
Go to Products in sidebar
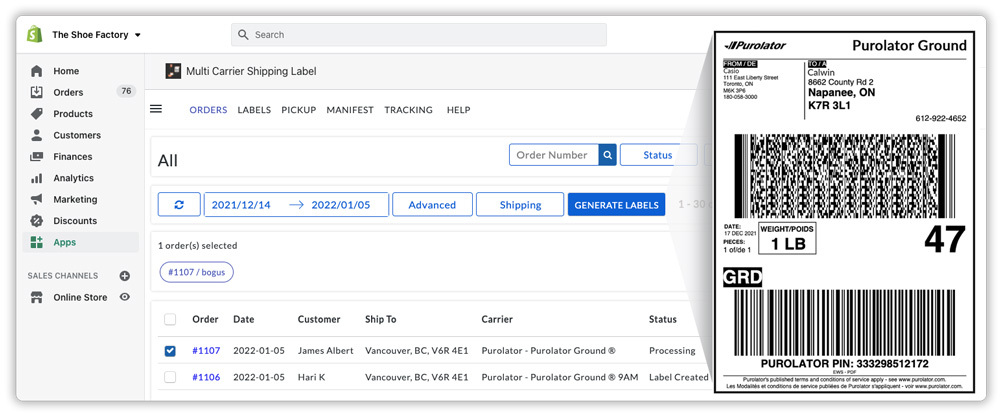pos(73,113)
